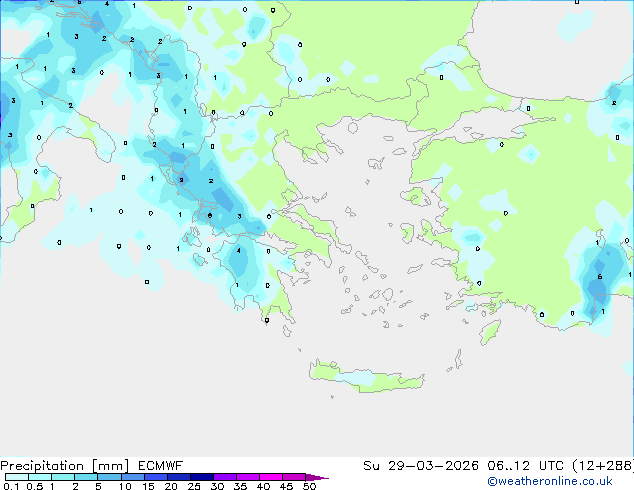This screenshot has width=634, height=490.
Task: Pick the 10–15 mm legend color box
Action: pos(132,477)
